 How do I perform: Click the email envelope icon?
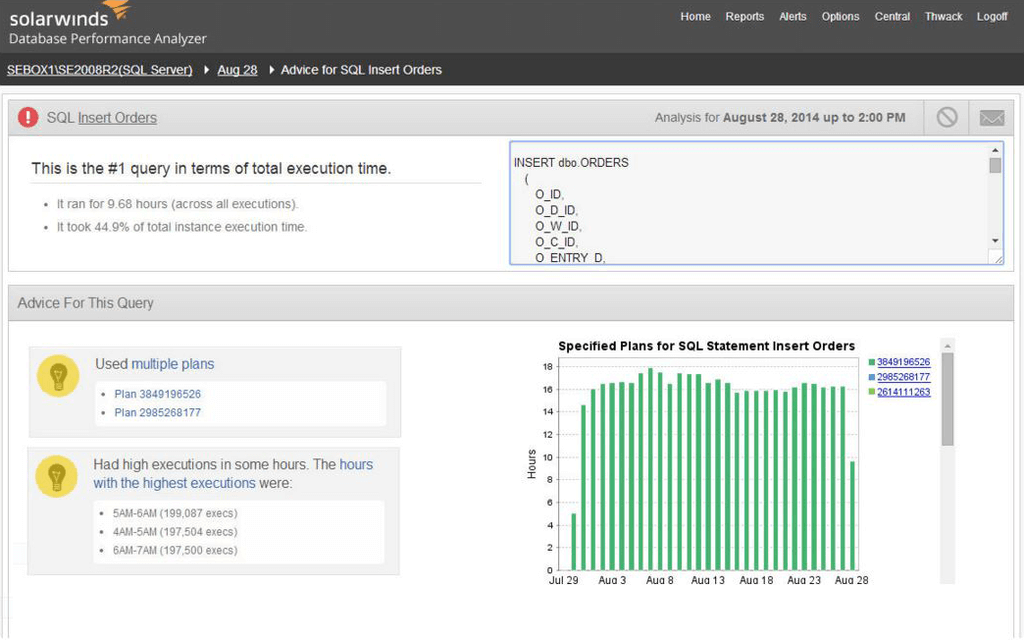click(991, 117)
